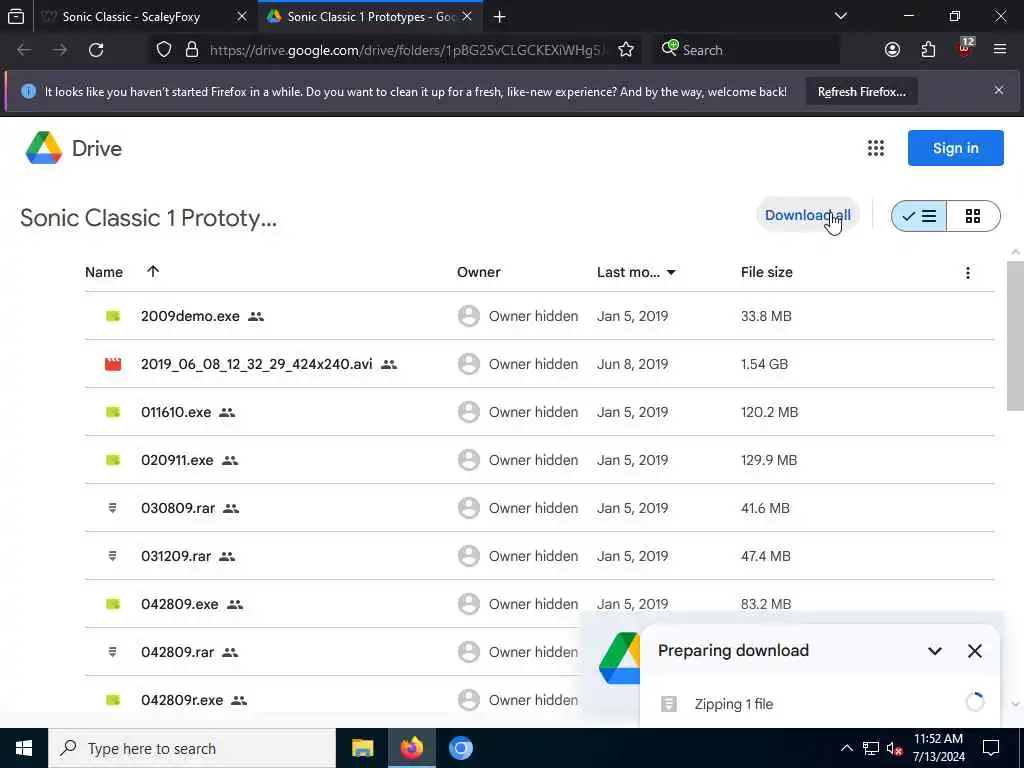Go back one page
Viewport: 1024px width, 768px height.
coord(24,50)
